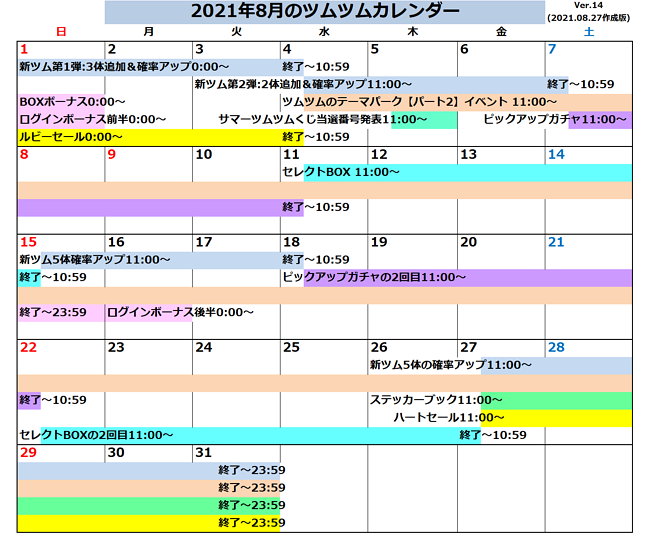
Task: Click the ツムツムのテーマパーク【パート2】 event
Action: click(420, 102)
